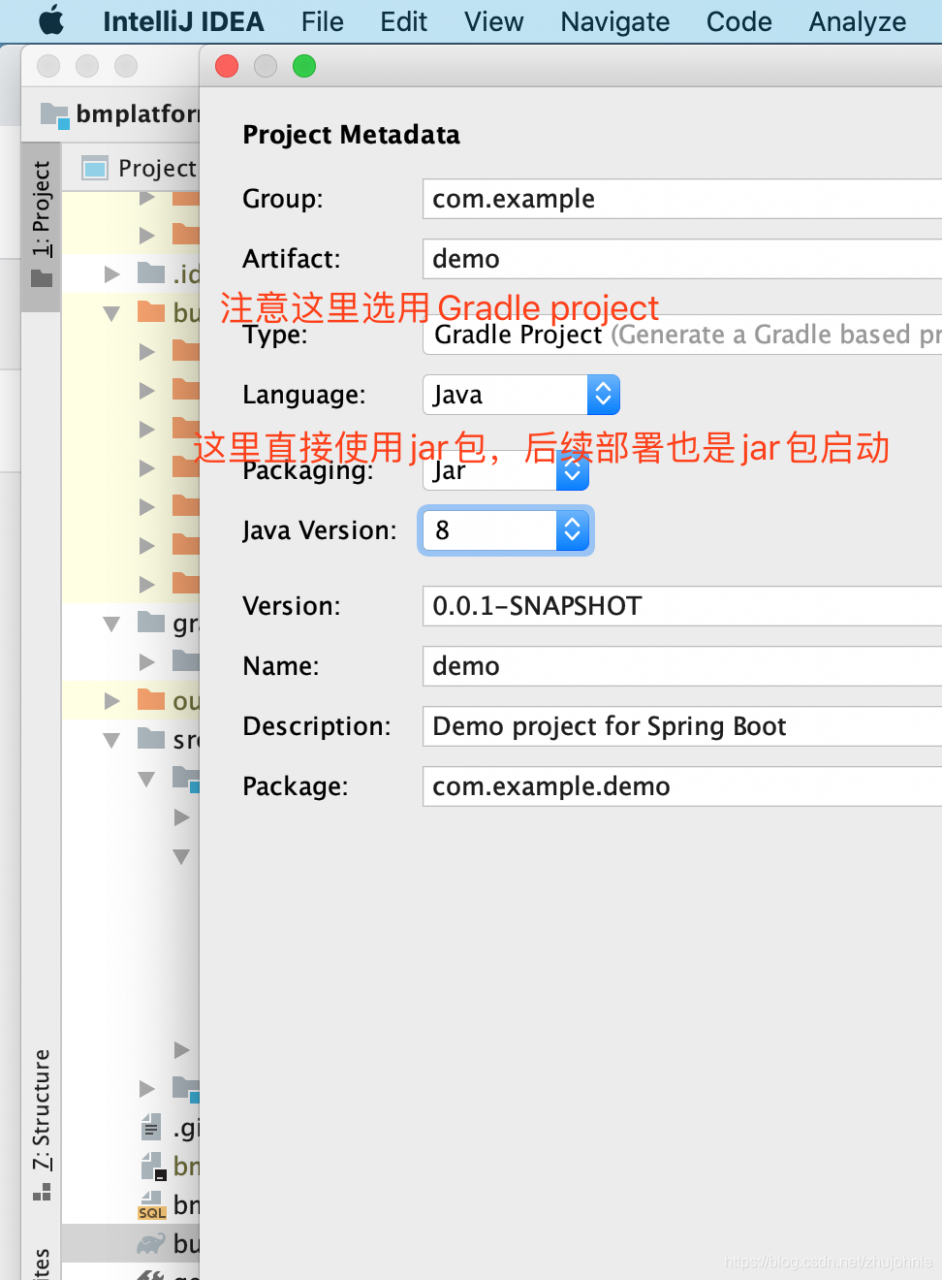Expand the ou folder node

(112, 701)
